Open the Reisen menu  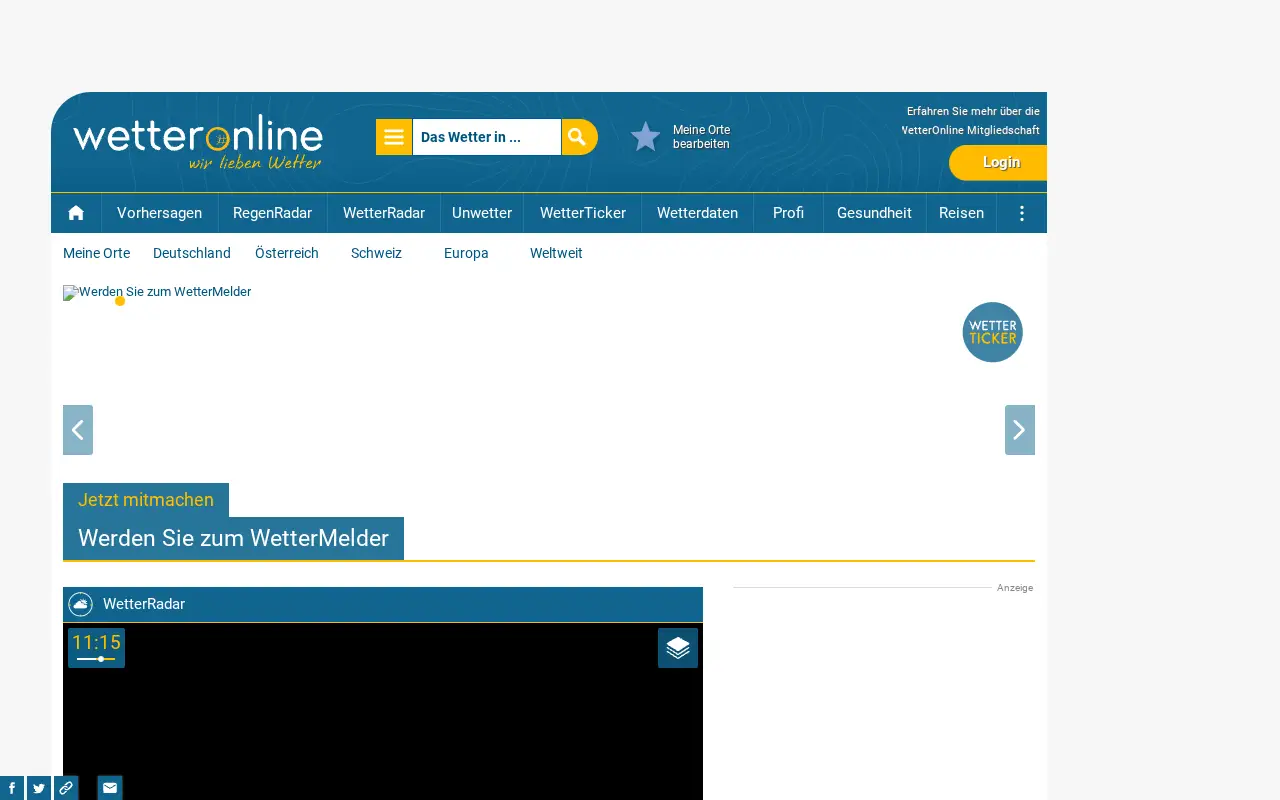[x=961, y=213]
